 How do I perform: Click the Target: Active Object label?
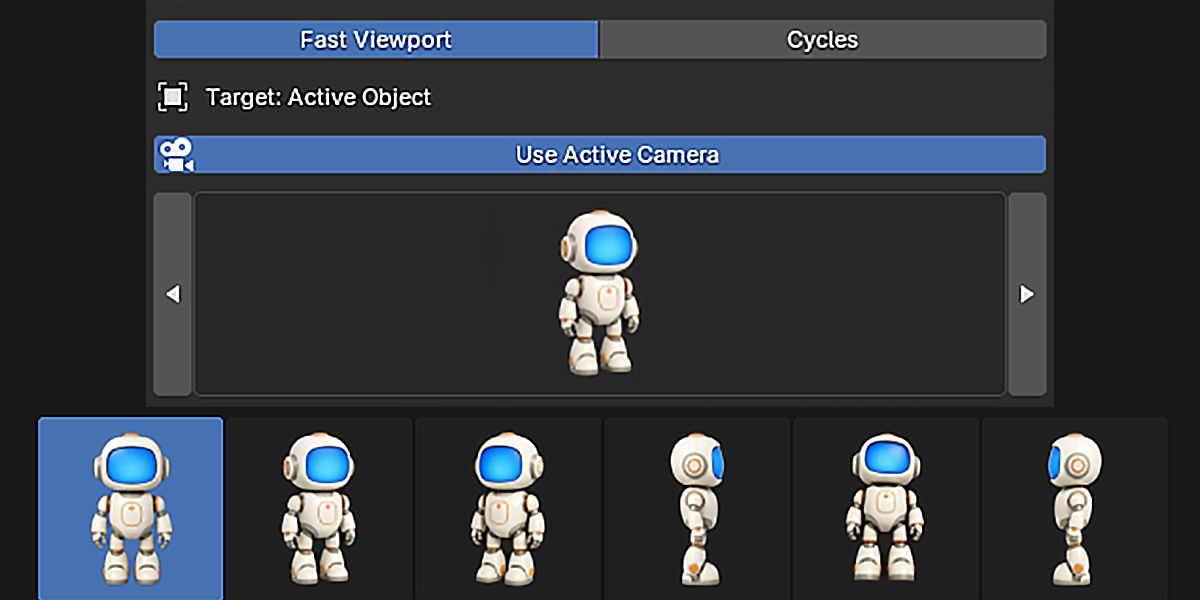318,97
